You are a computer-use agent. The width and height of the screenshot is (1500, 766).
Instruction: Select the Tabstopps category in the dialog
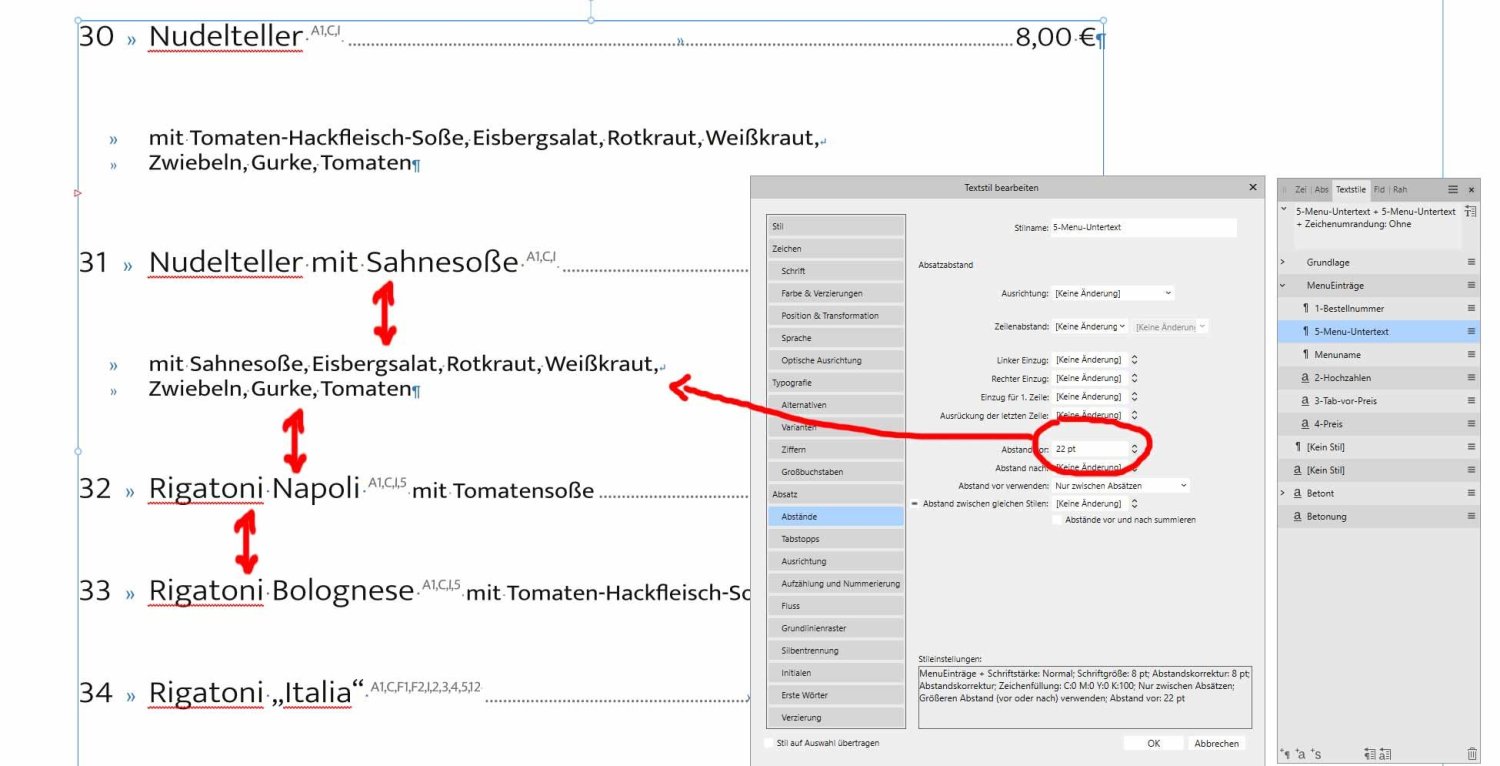[x=836, y=539]
